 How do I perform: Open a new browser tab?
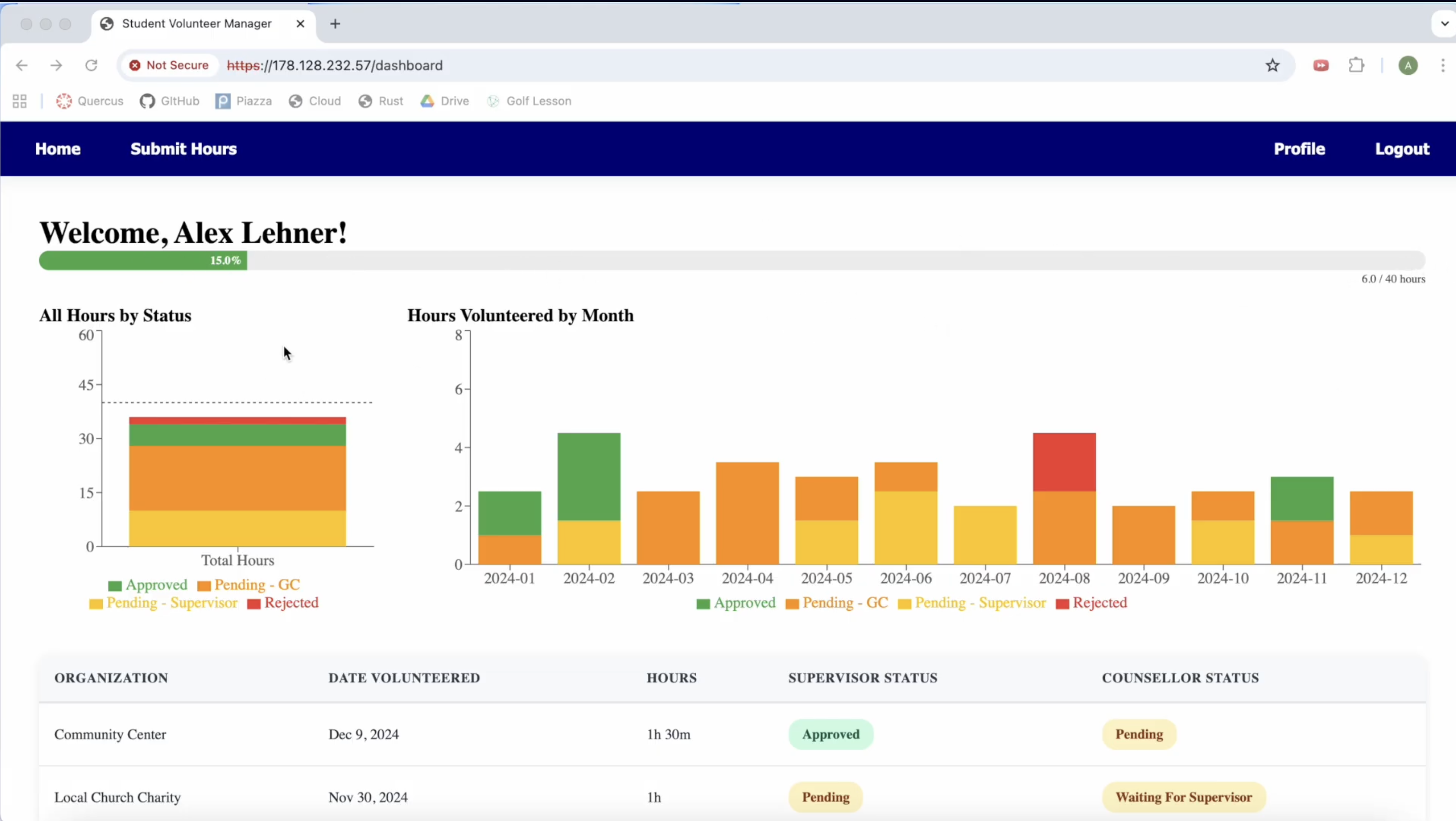(x=335, y=24)
